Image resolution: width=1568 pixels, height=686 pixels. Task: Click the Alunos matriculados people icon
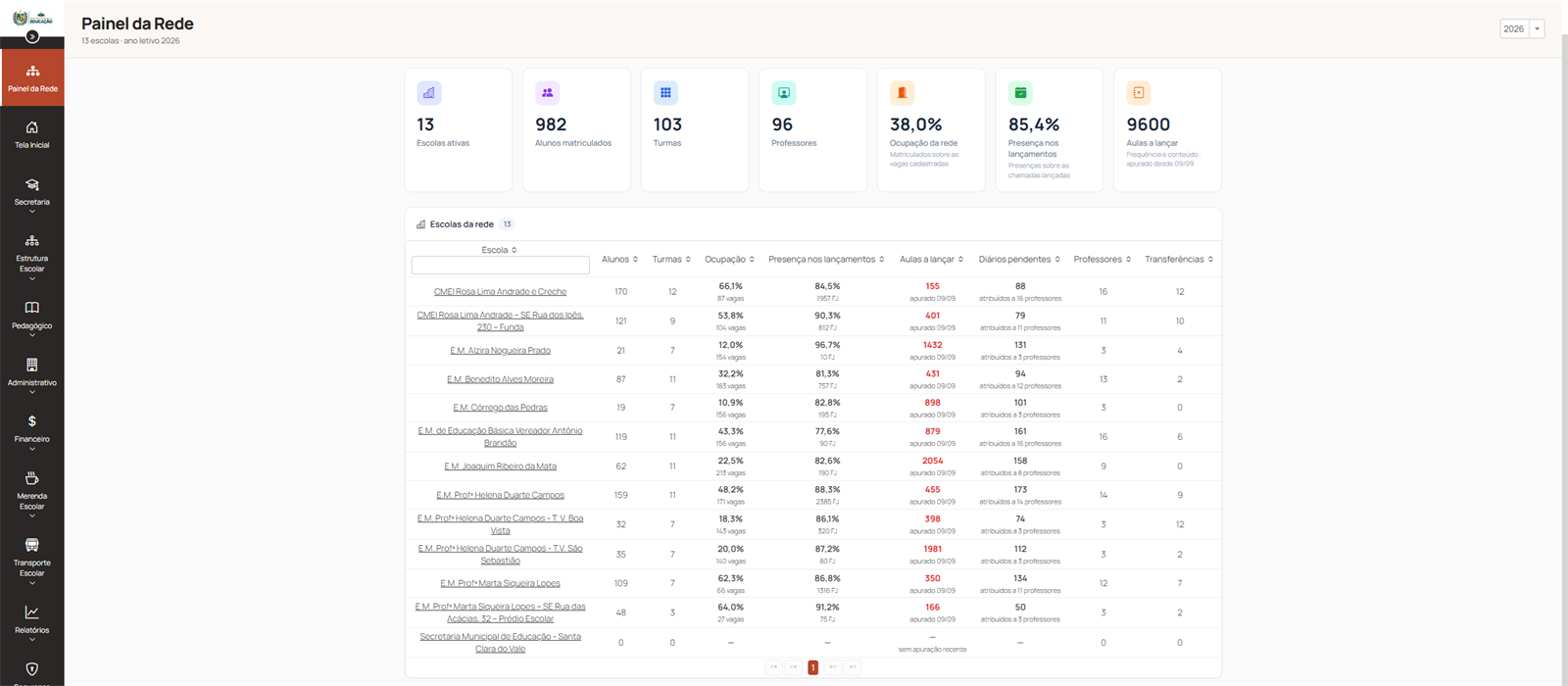pyautogui.click(x=548, y=93)
